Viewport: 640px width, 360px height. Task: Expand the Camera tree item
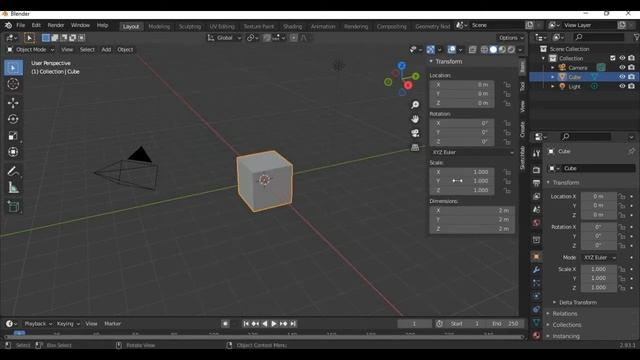(553, 68)
